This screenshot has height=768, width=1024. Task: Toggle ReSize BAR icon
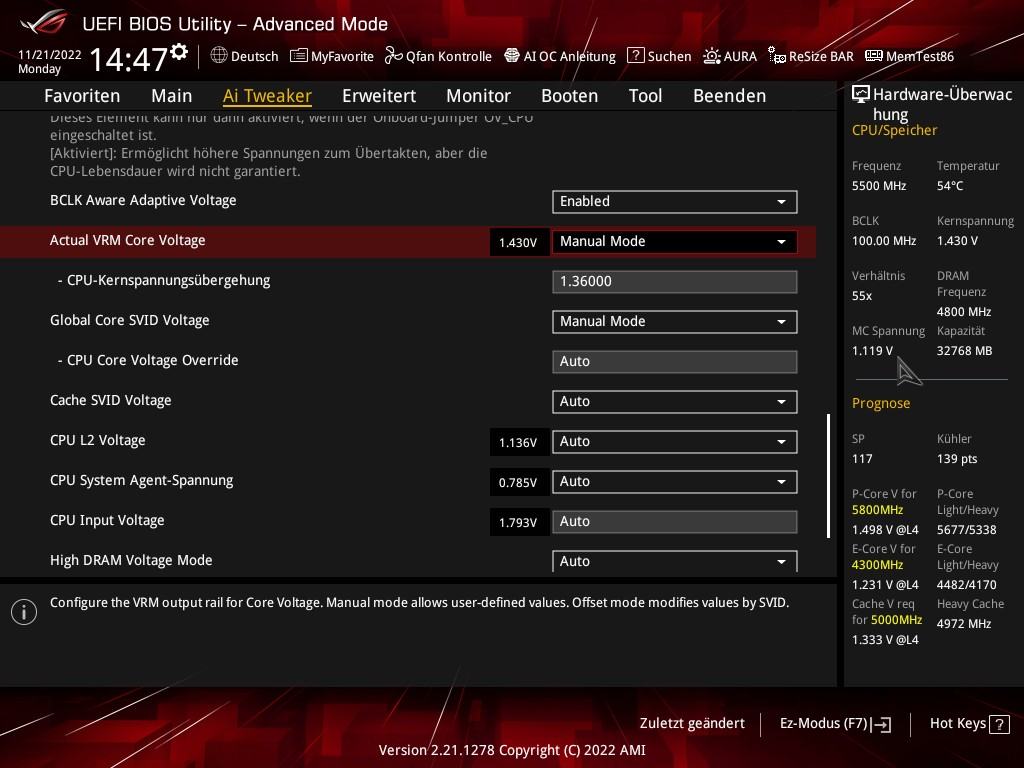click(x=776, y=56)
